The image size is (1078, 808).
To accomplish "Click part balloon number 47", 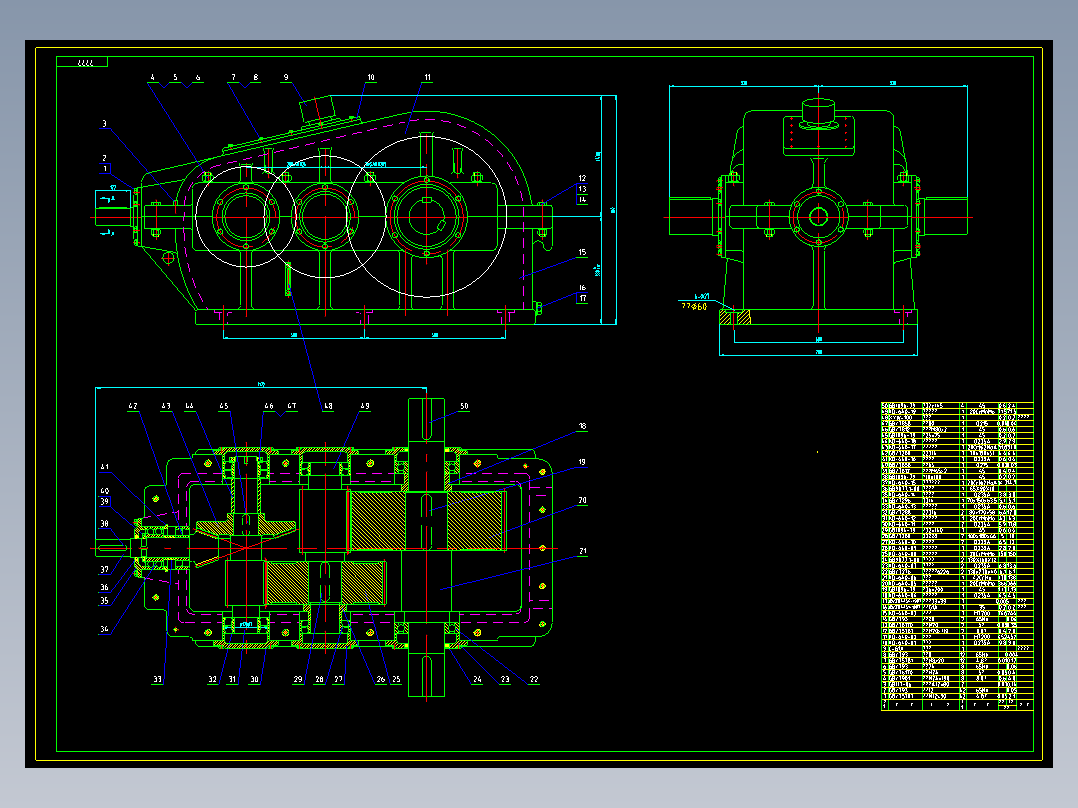I will point(292,406).
